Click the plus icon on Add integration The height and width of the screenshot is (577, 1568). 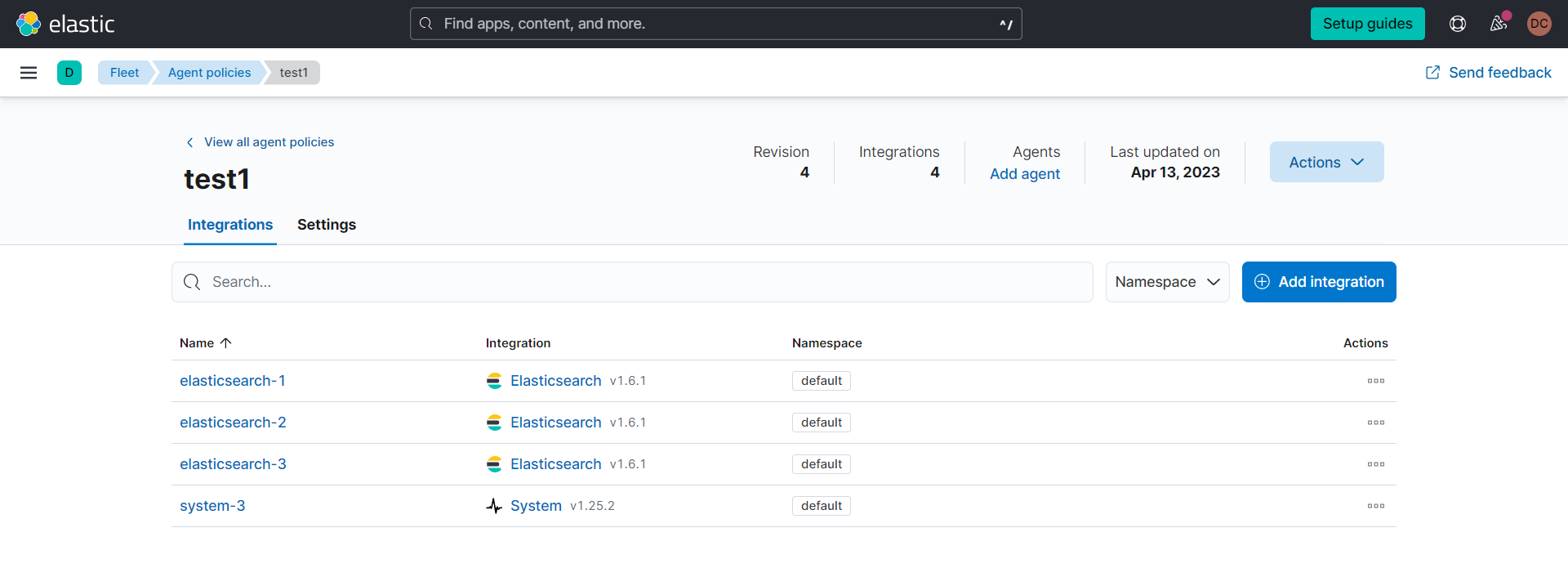tap(1262, 282)
